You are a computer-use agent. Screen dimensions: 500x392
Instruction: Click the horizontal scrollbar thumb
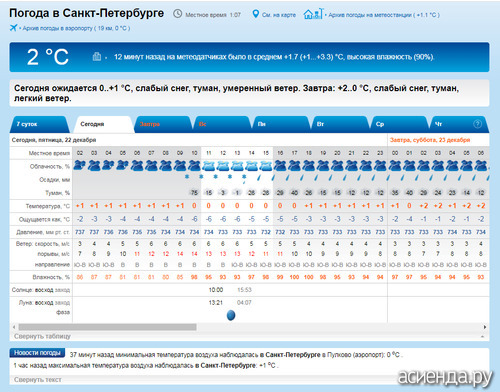point(107,327)
